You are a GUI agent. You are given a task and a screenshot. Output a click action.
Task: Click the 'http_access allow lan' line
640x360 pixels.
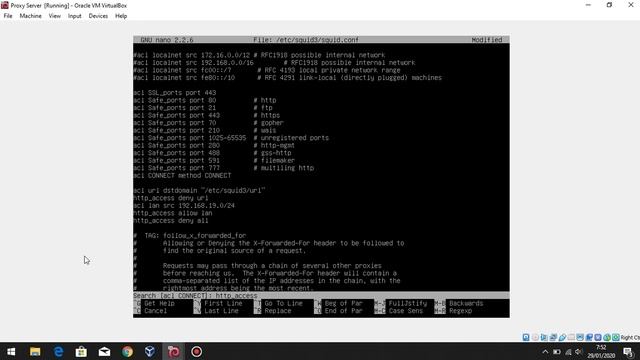pos(173,213)
